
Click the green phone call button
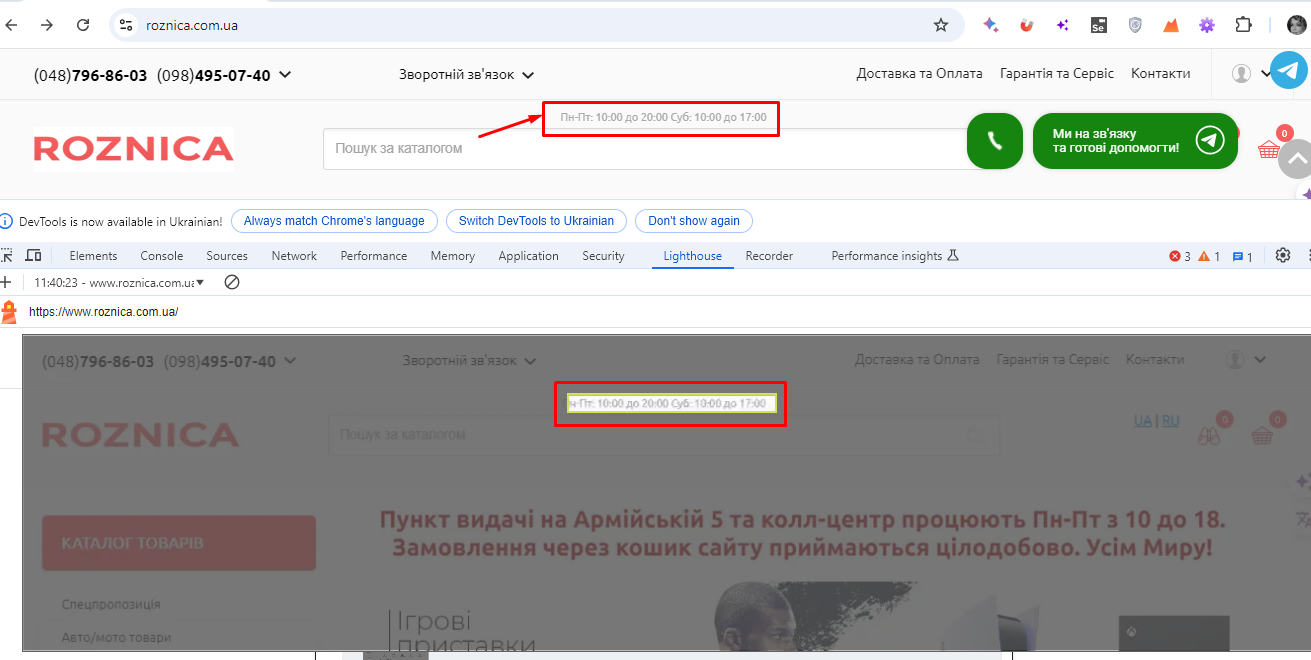coord(994,141)
